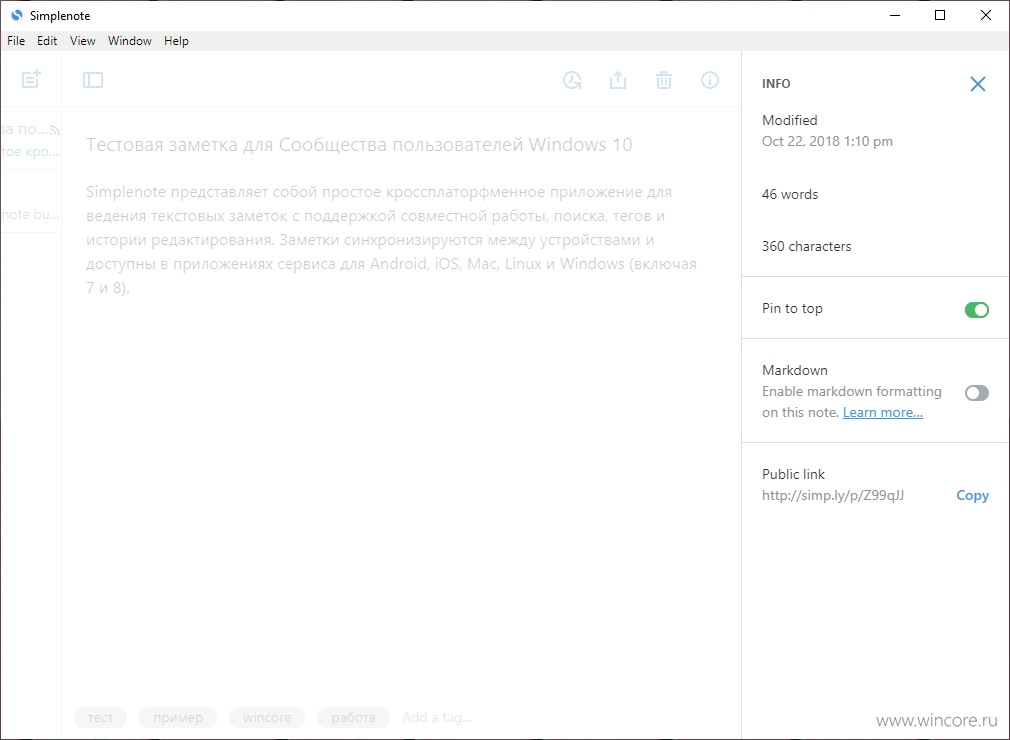Select the пример tag
This screenshot has width=1010, height=740.
coord(178,717)
